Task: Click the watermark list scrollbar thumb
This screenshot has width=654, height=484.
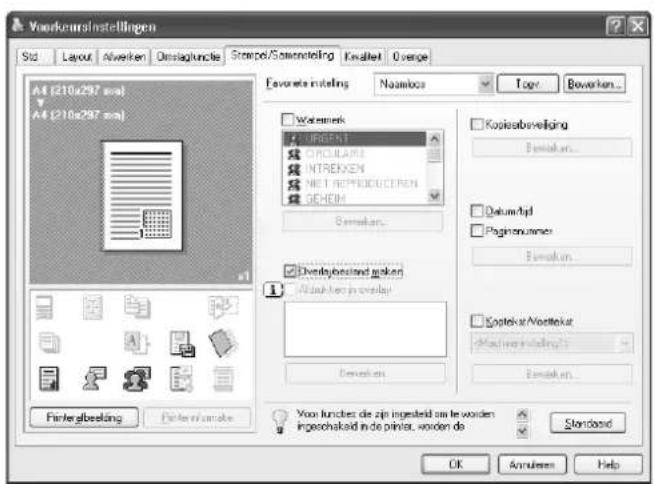Action: [x=435, y=154]
